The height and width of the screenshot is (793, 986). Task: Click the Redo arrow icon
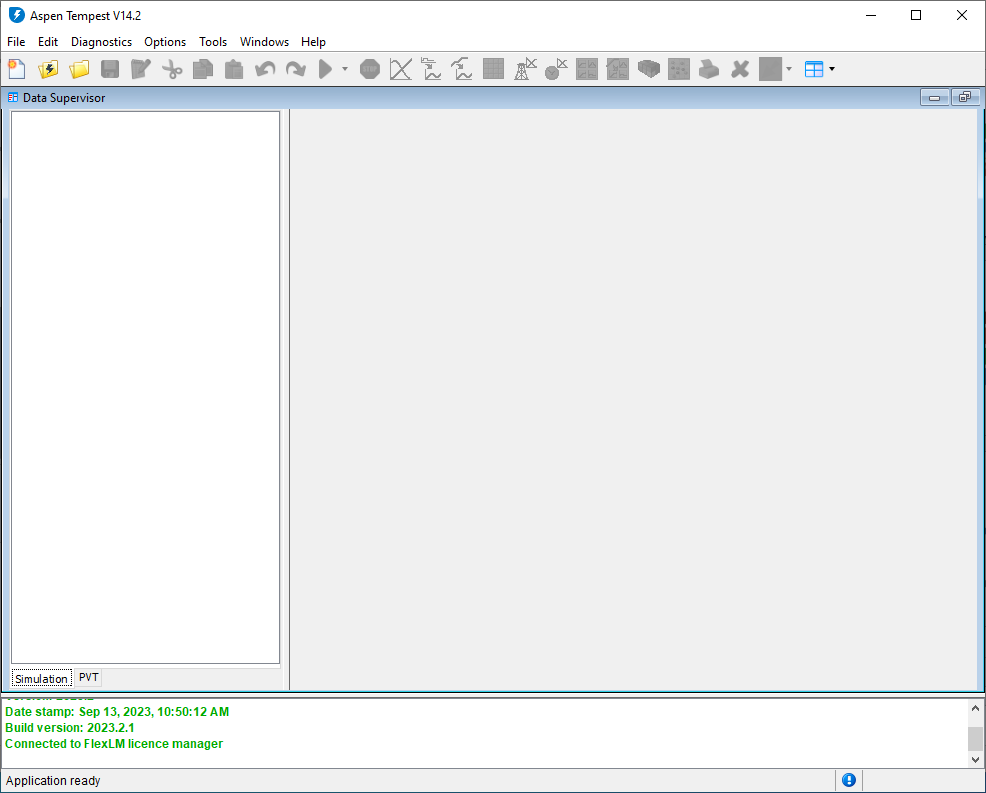tap(296, 69)
